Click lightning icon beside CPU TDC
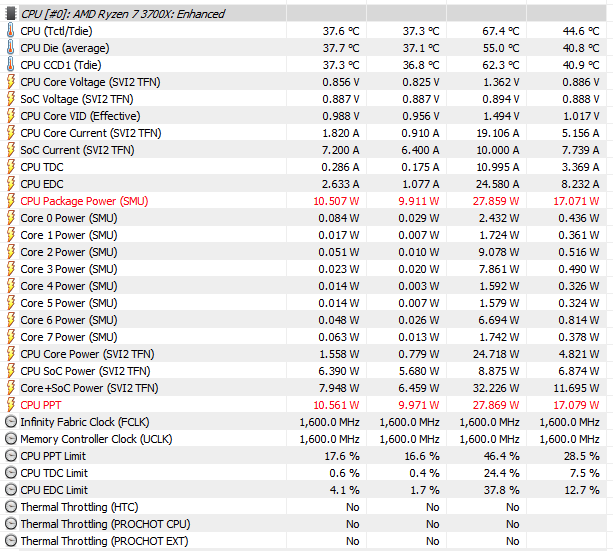 [x=11, y=167]
